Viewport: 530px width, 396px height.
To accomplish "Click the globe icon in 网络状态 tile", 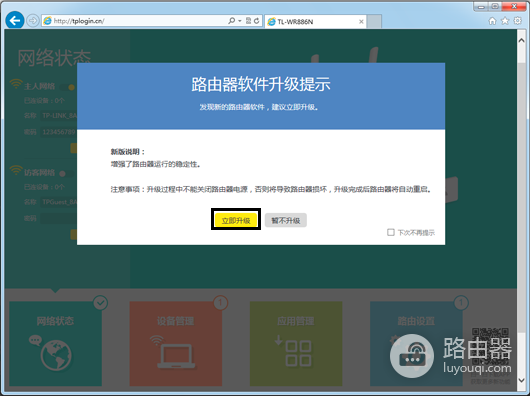I will (x=56, y=355).
